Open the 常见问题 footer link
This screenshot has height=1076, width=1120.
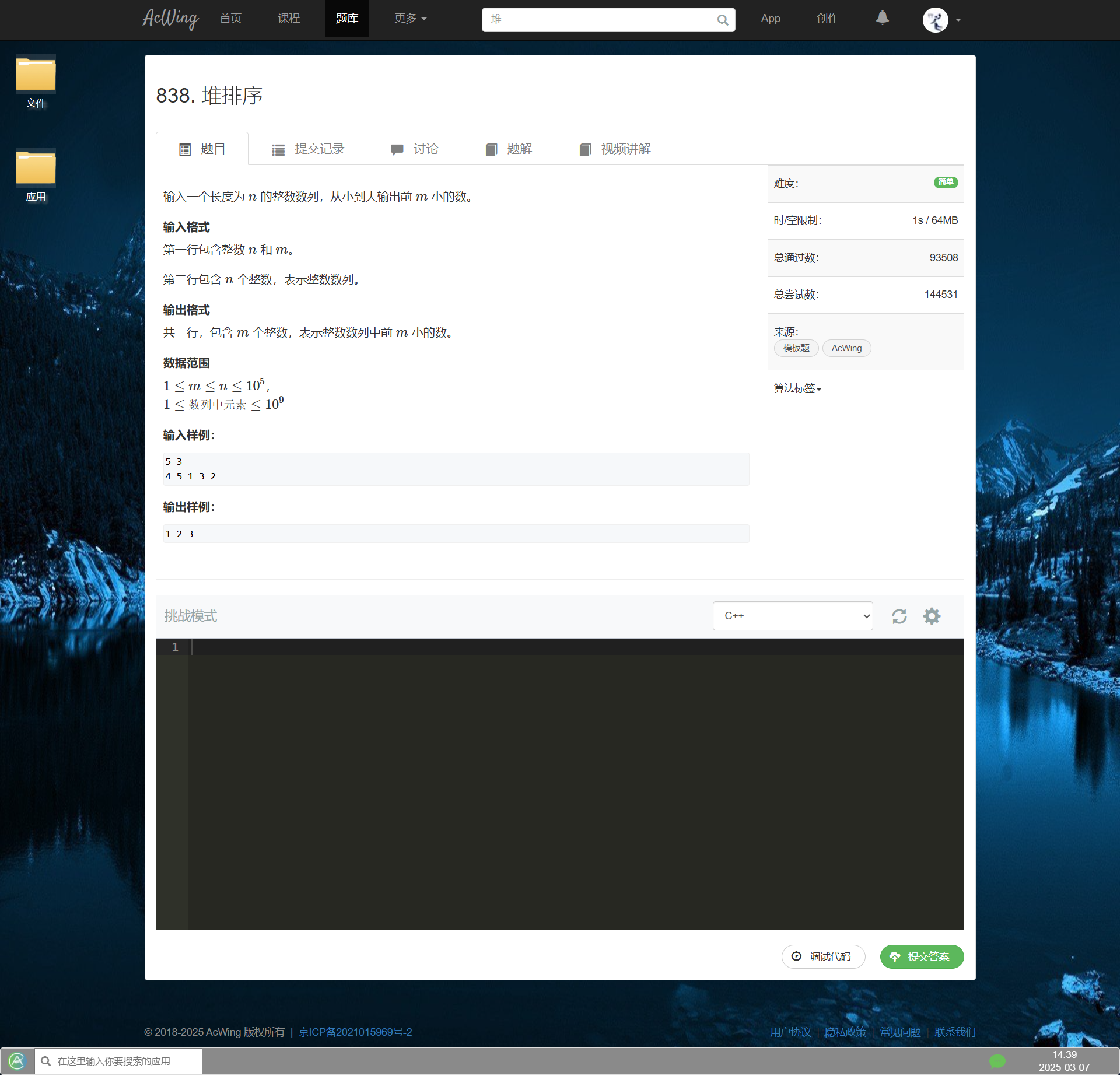point(900,1032)
